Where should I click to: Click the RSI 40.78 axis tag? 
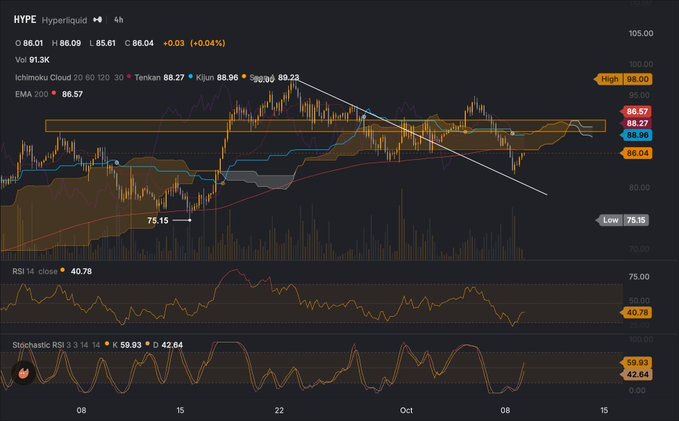pyautogui.click(x=637, y=312)
